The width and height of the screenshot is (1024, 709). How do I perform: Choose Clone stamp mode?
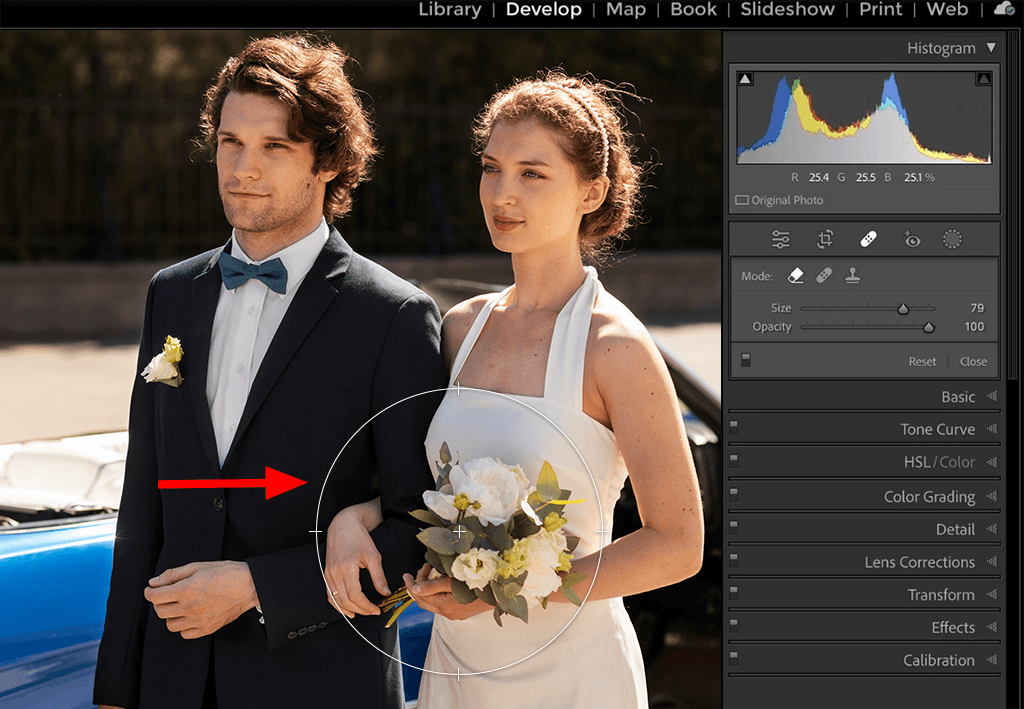click(x=852, y=276)
